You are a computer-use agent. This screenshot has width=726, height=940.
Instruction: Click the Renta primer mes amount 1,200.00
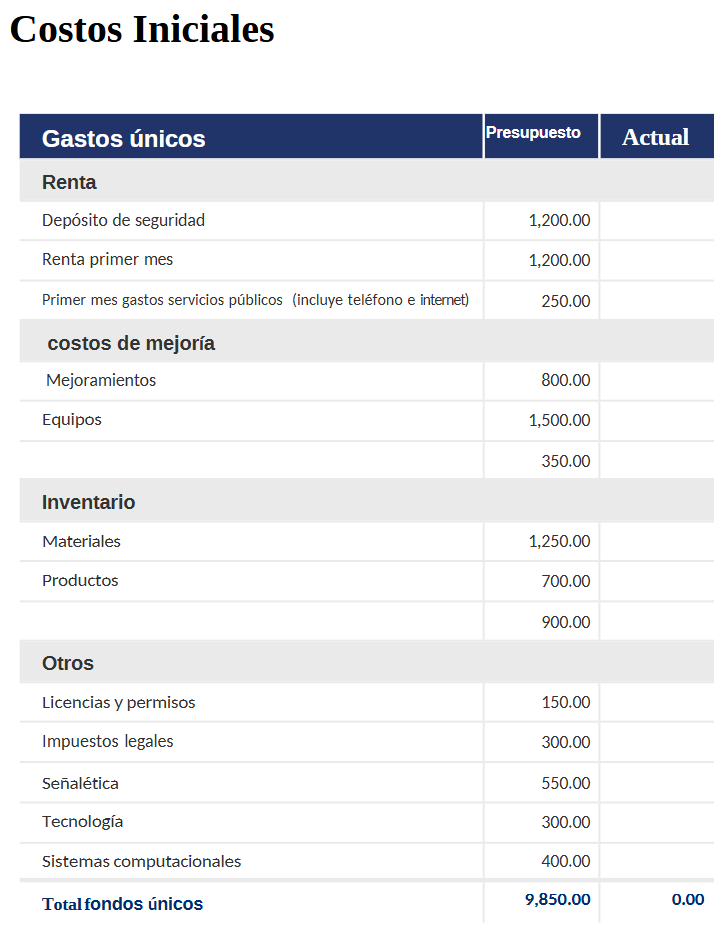[x=541, y=260]
